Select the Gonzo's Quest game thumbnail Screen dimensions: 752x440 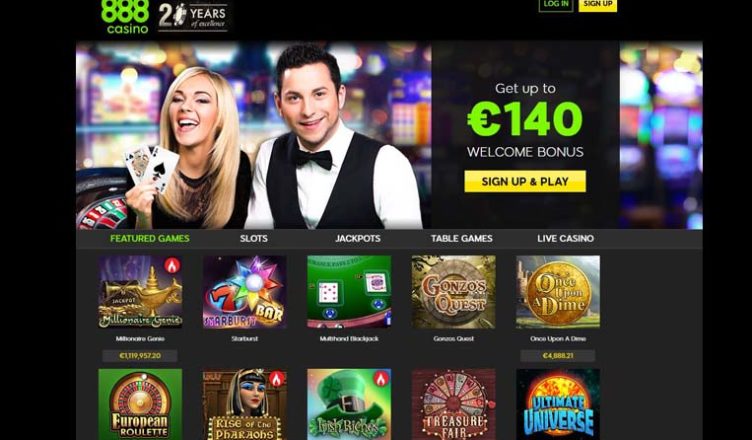click(x=454, y=292)
